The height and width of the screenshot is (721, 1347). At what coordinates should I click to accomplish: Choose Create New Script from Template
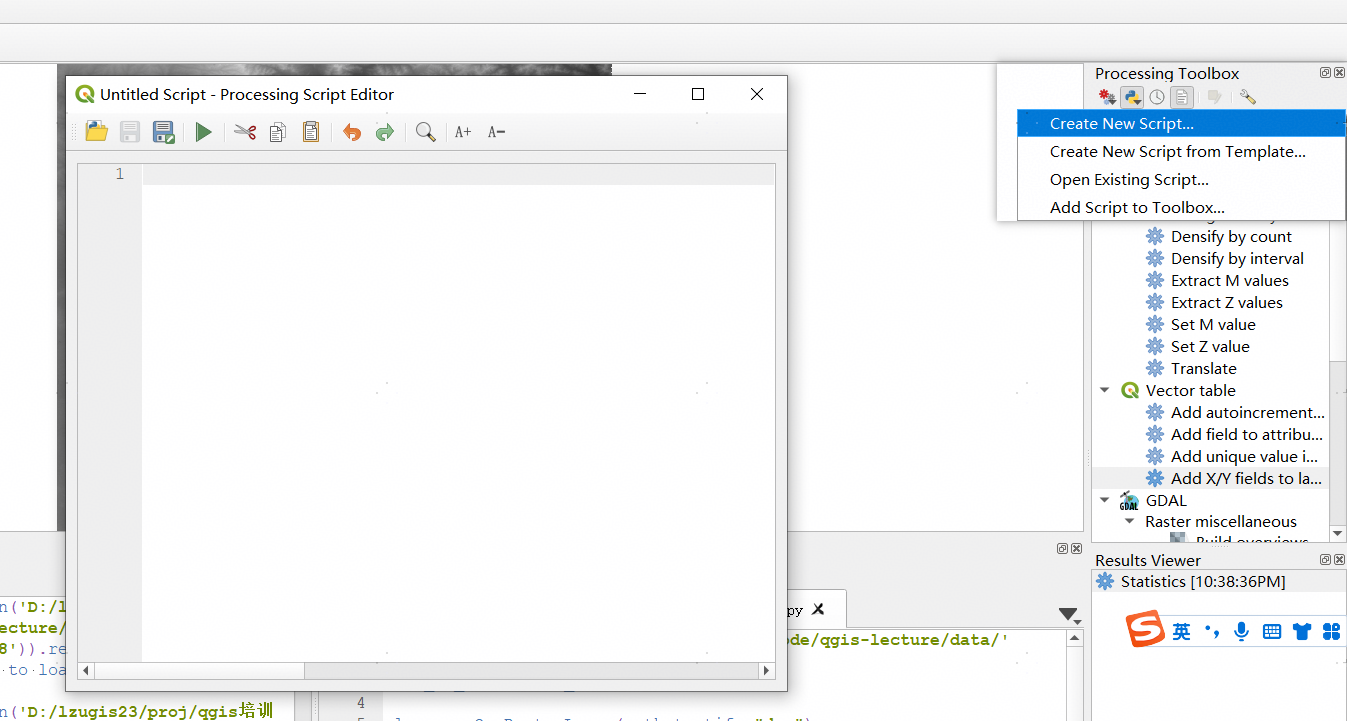[x=1160, y=151]
